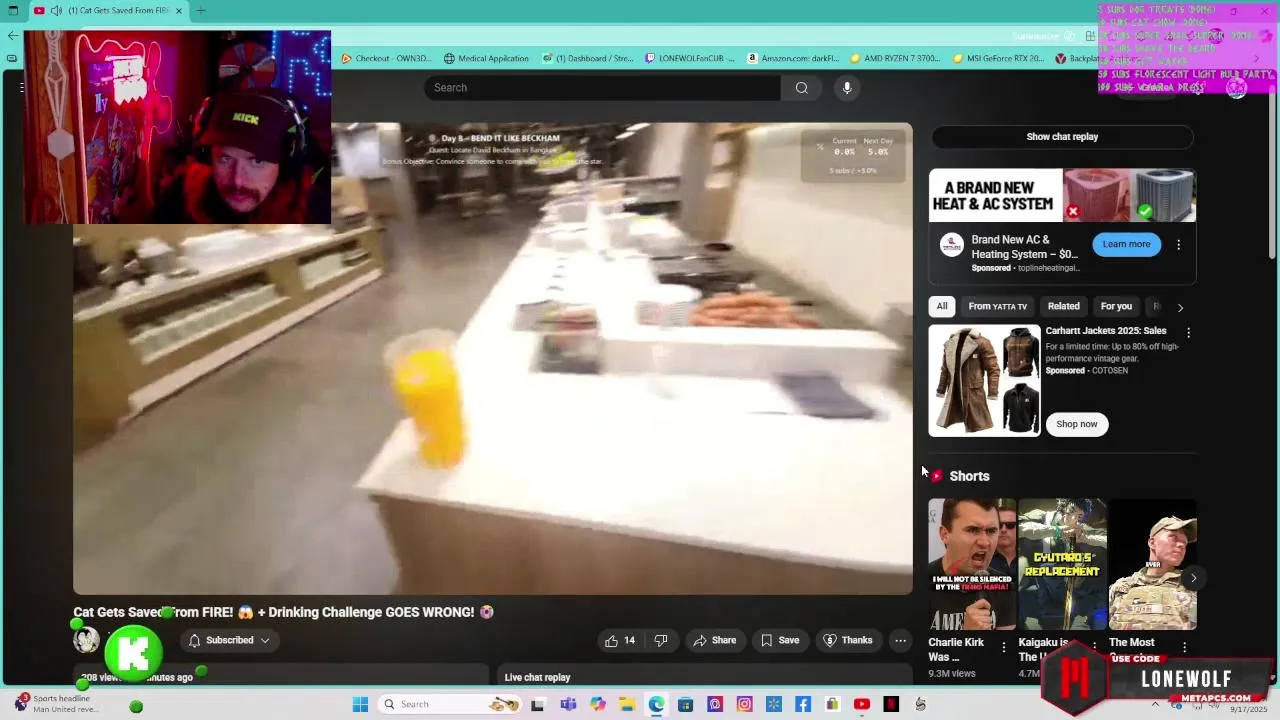The width and height of the screenshot is (1280, 720).
Task: Open soldier The Most short thumbnail
Action: [x=1152, y=564]
